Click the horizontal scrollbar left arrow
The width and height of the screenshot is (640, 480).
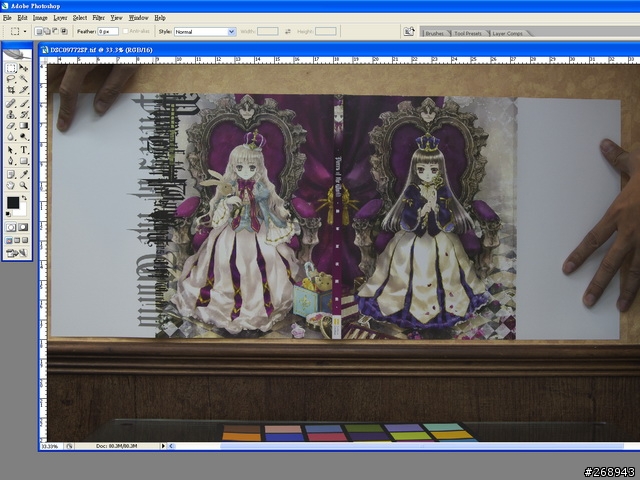171,446
